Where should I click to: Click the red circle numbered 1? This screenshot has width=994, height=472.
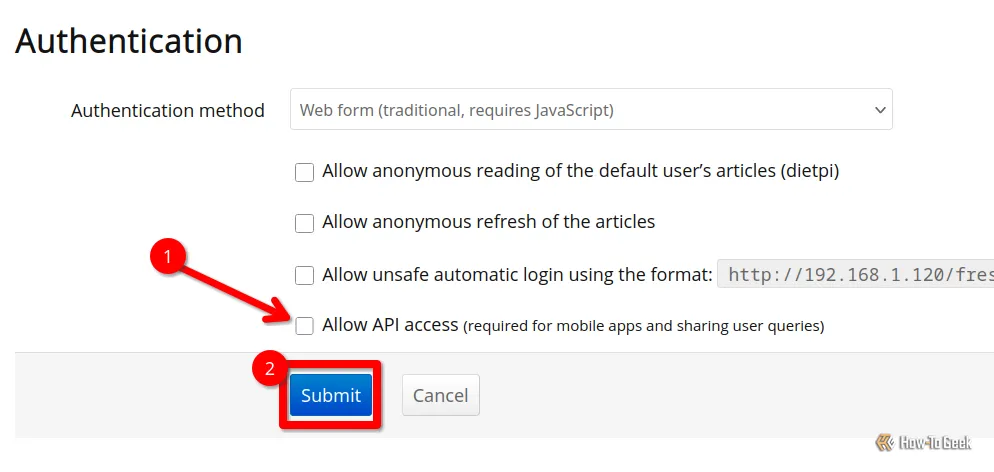[168, 257]
